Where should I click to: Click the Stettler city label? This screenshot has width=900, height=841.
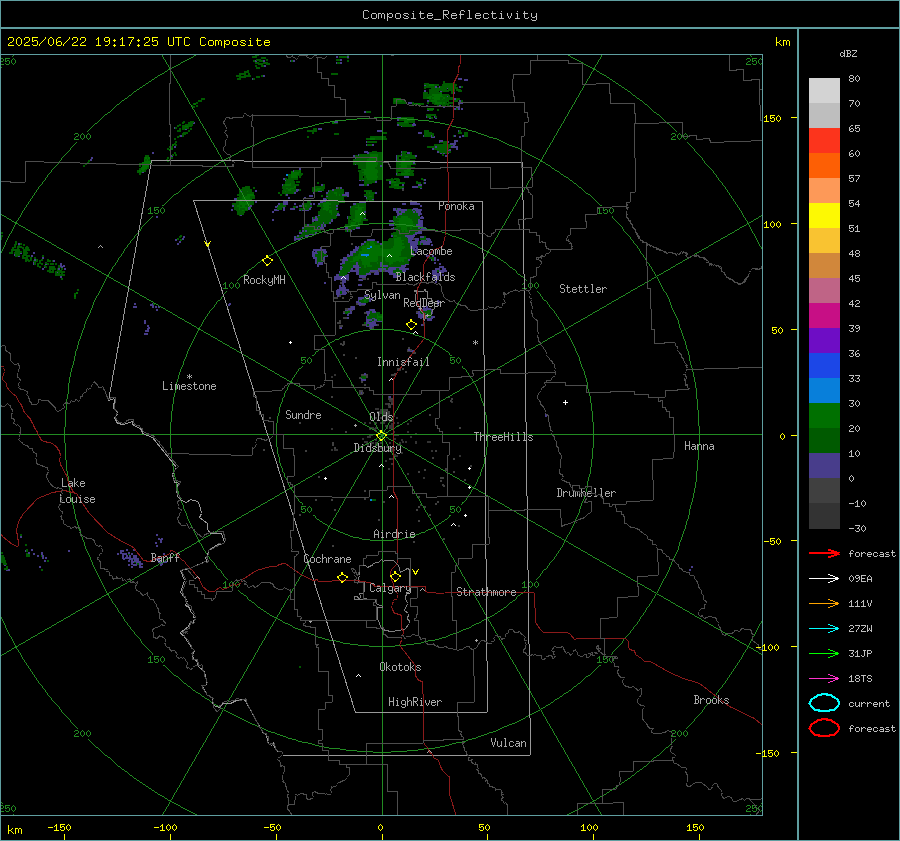[x=583, y=289]
